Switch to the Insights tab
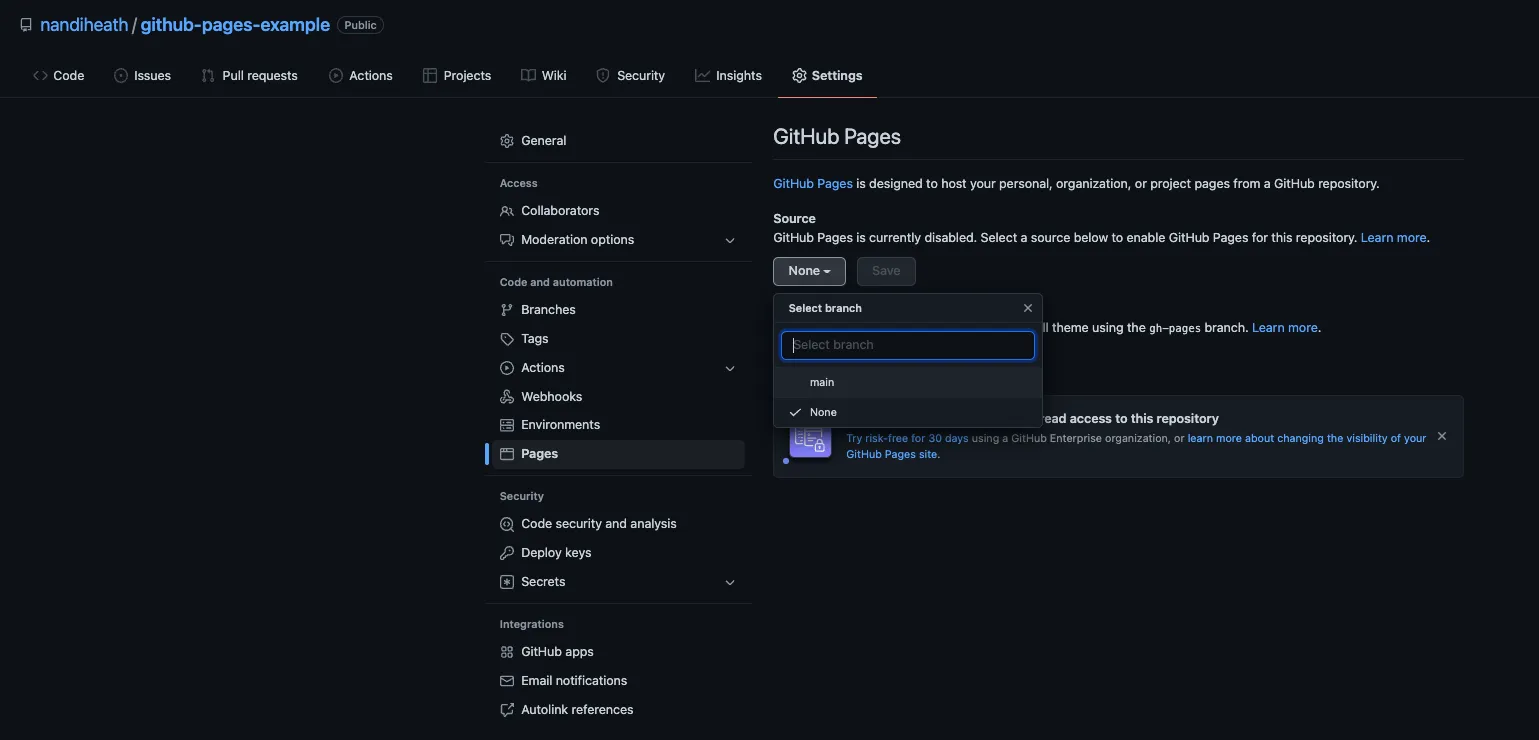Viewport: 1539px width, 740px height. [x=738, y=74]
